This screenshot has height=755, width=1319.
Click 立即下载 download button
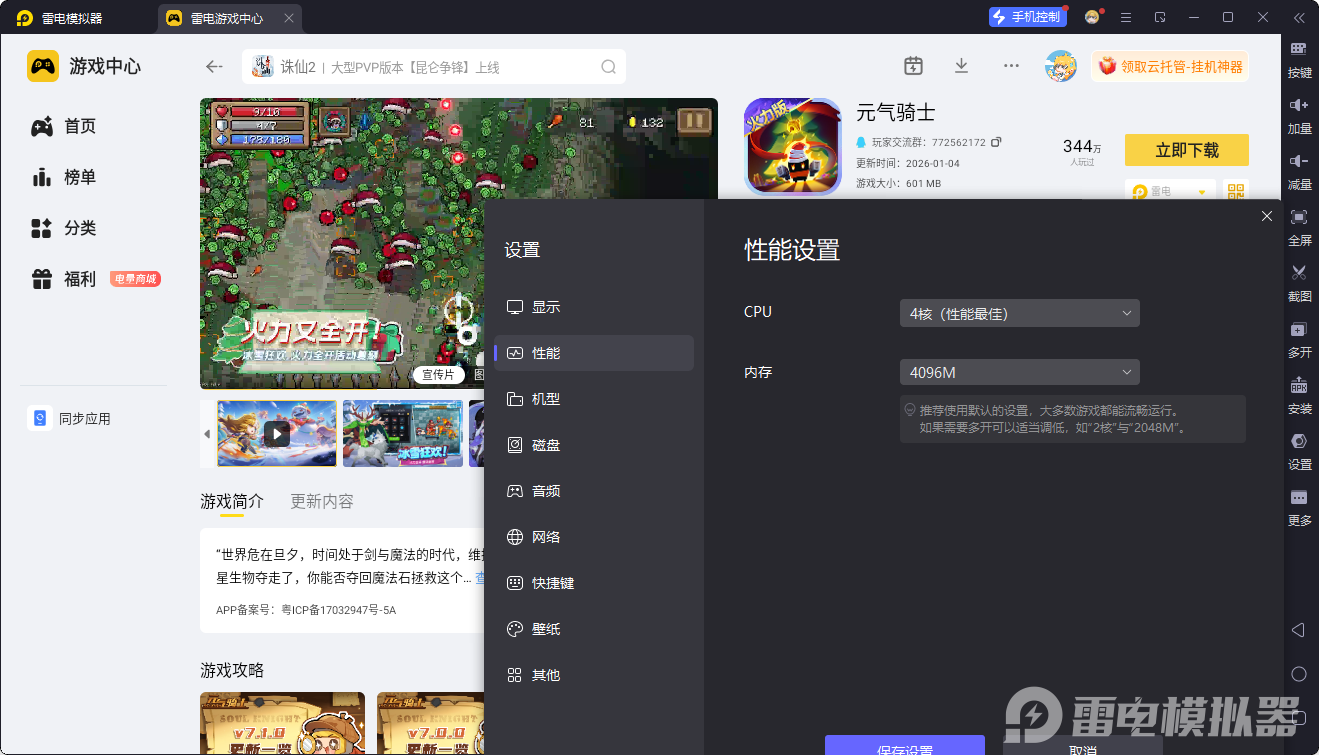(x=1187, y=150)
